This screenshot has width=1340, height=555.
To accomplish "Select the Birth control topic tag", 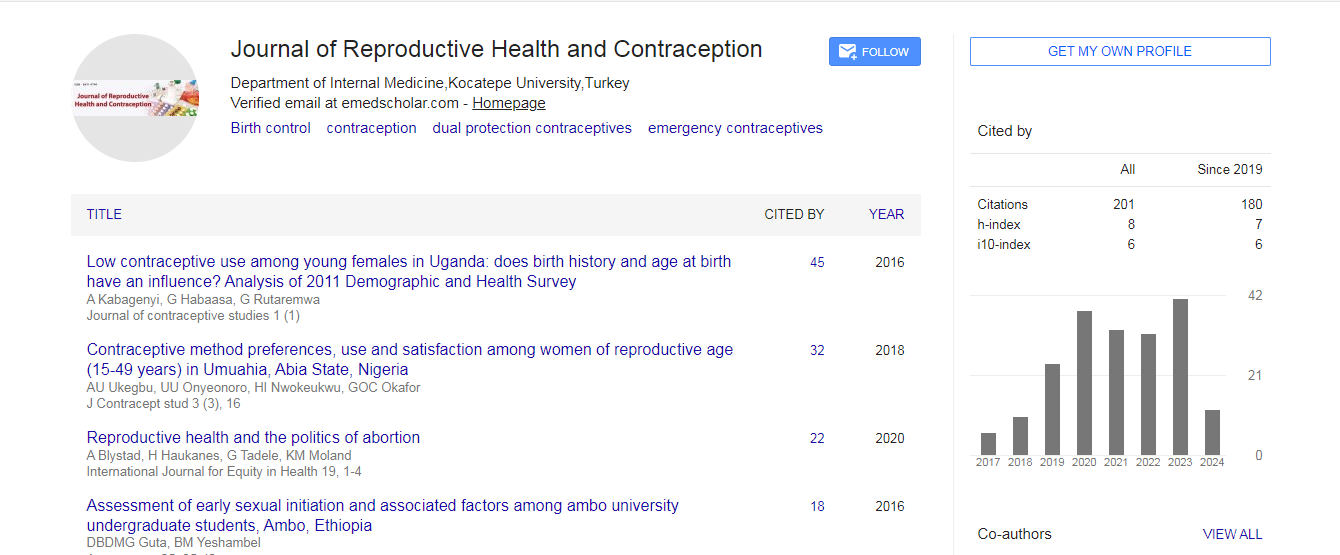I will (270, 128).
